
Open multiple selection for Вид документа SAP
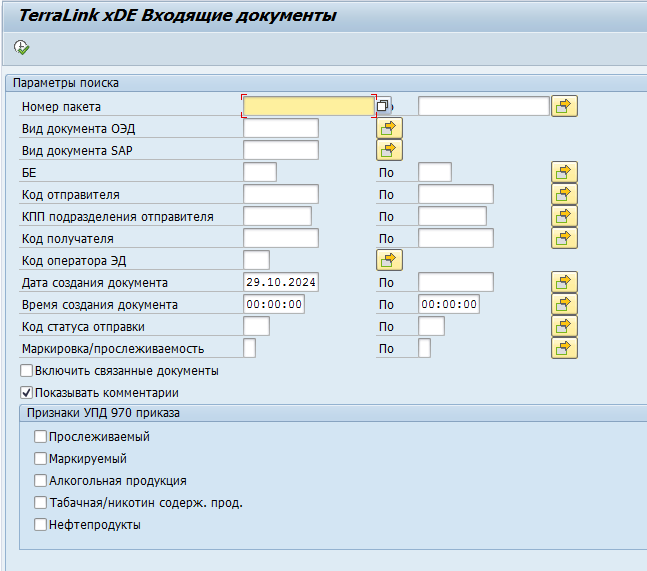(388, 150)
